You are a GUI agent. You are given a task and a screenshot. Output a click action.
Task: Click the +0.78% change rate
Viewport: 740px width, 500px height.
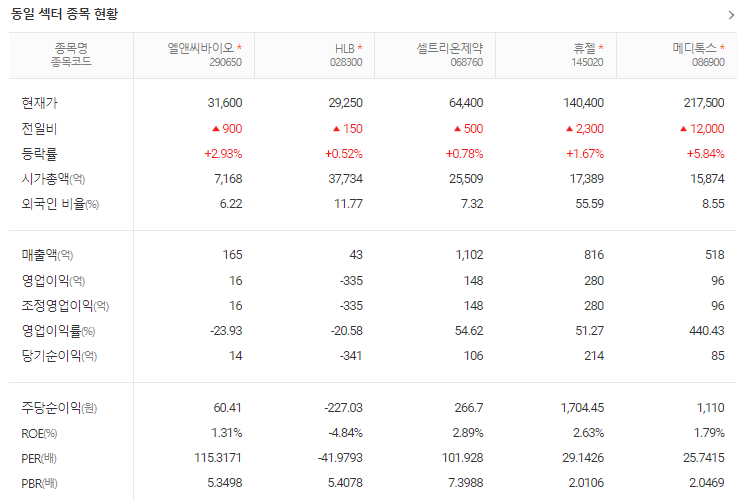click(465, 154)
